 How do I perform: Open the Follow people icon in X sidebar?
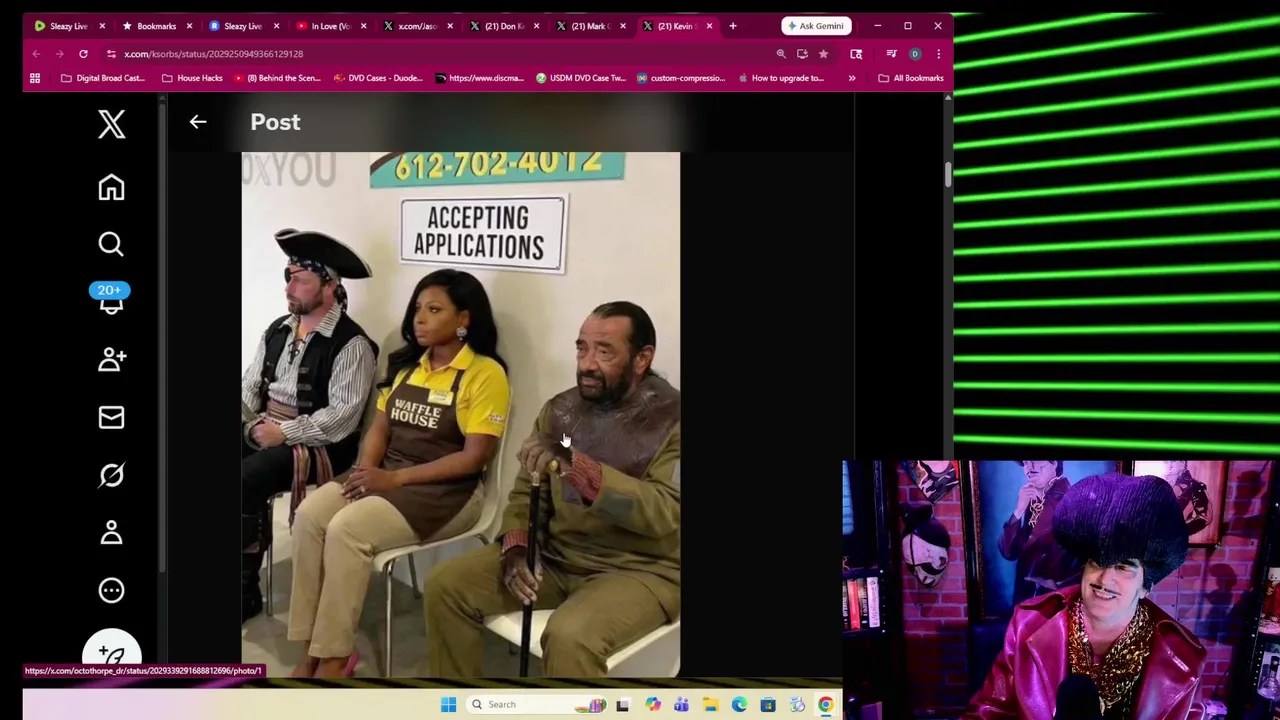(x=111, y=359)
